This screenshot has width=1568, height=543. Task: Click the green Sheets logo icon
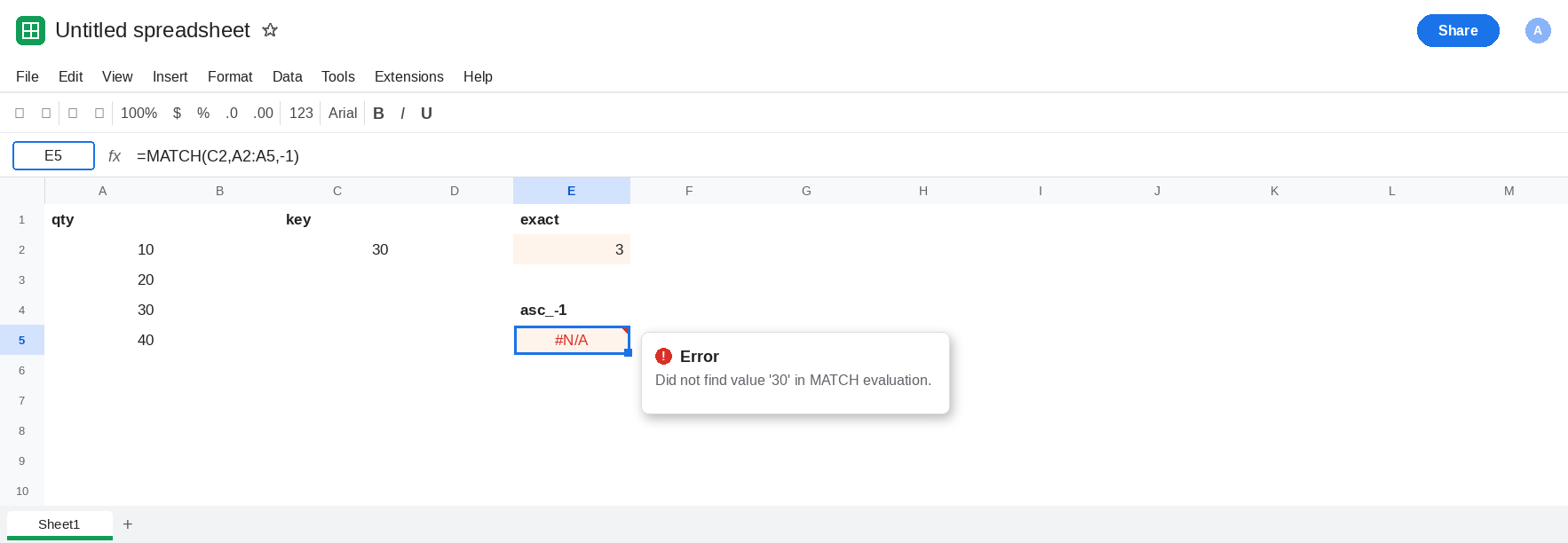[30, 30]
